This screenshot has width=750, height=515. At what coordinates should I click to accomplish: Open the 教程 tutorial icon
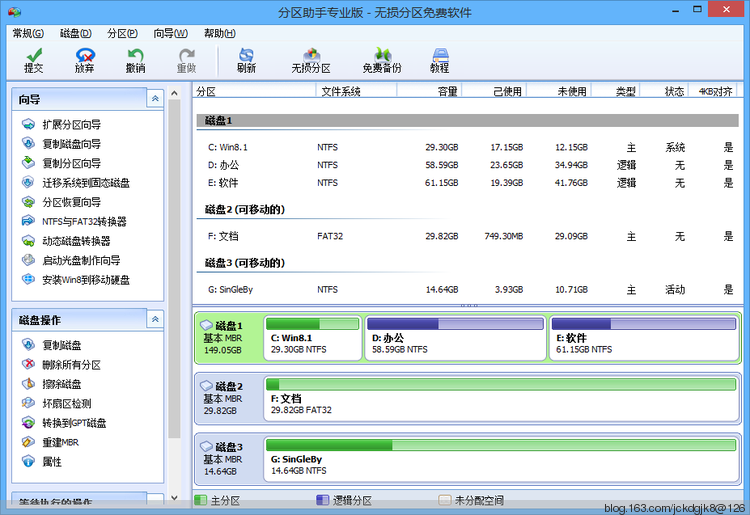[x=440, y=60]
